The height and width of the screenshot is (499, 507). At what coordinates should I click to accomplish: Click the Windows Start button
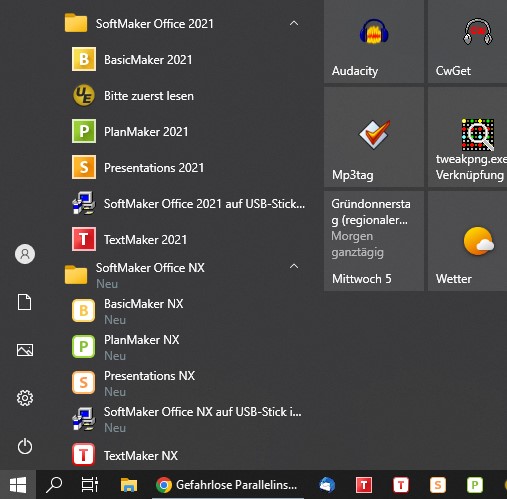click(x=18, y=485)
